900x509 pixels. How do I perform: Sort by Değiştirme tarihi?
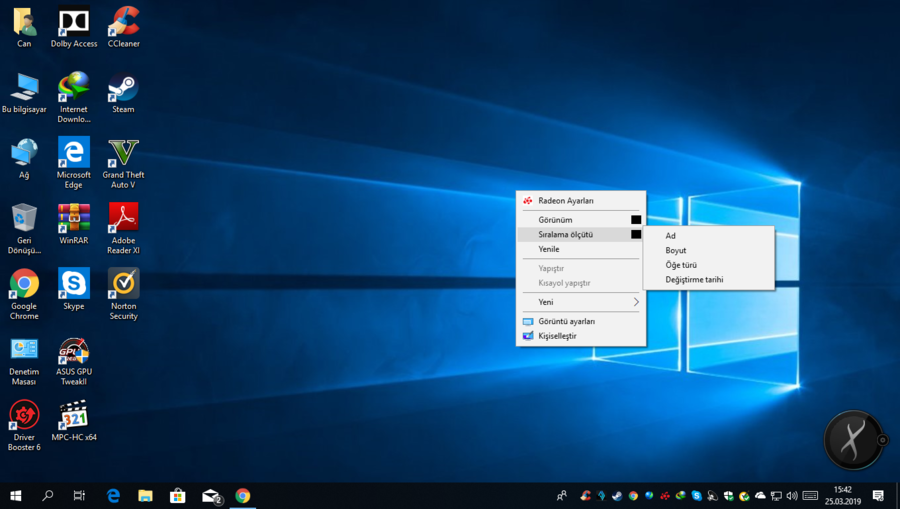tap(694, 280)
